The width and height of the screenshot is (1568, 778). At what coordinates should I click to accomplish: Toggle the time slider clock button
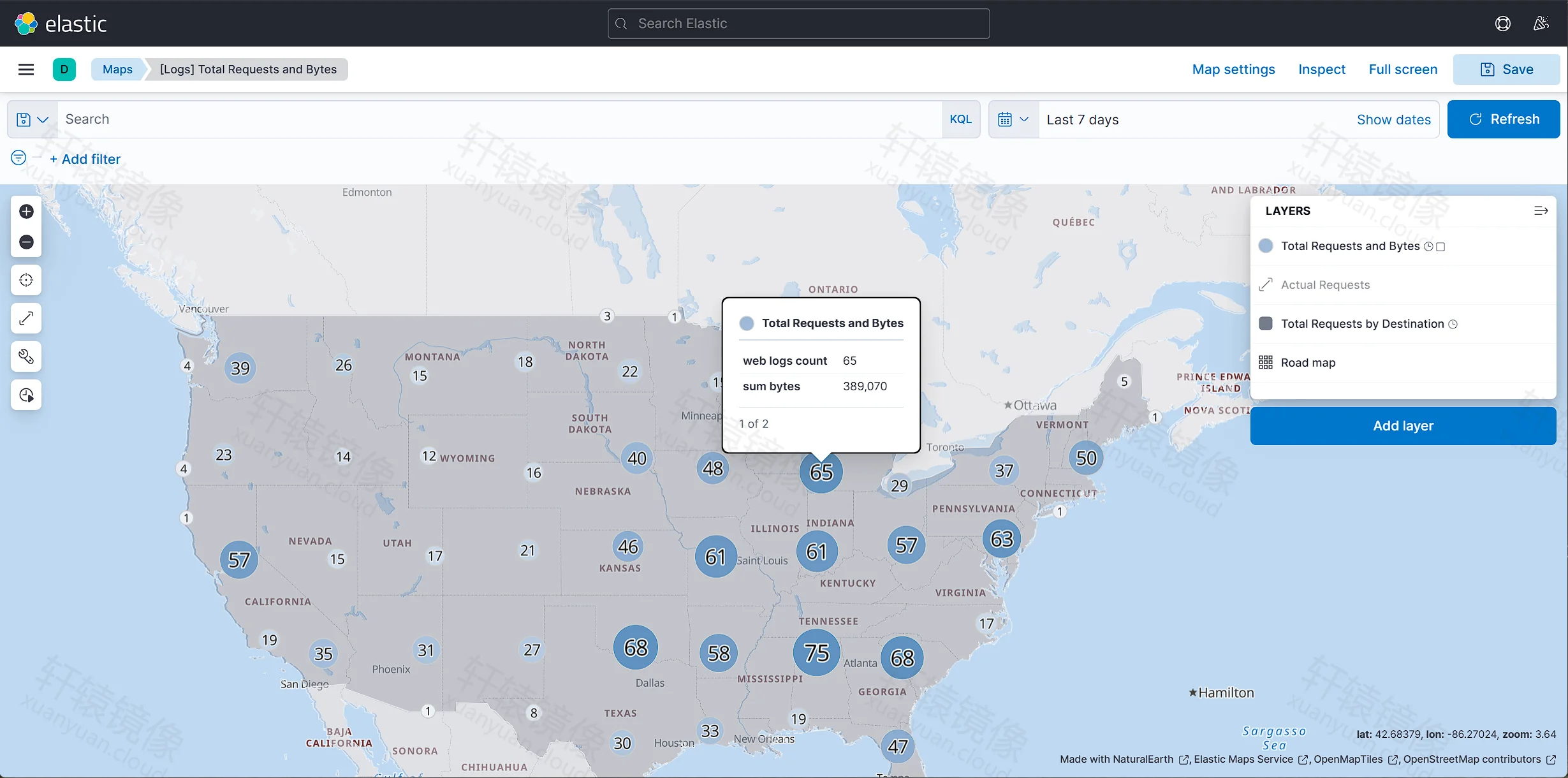coord(26,395)
